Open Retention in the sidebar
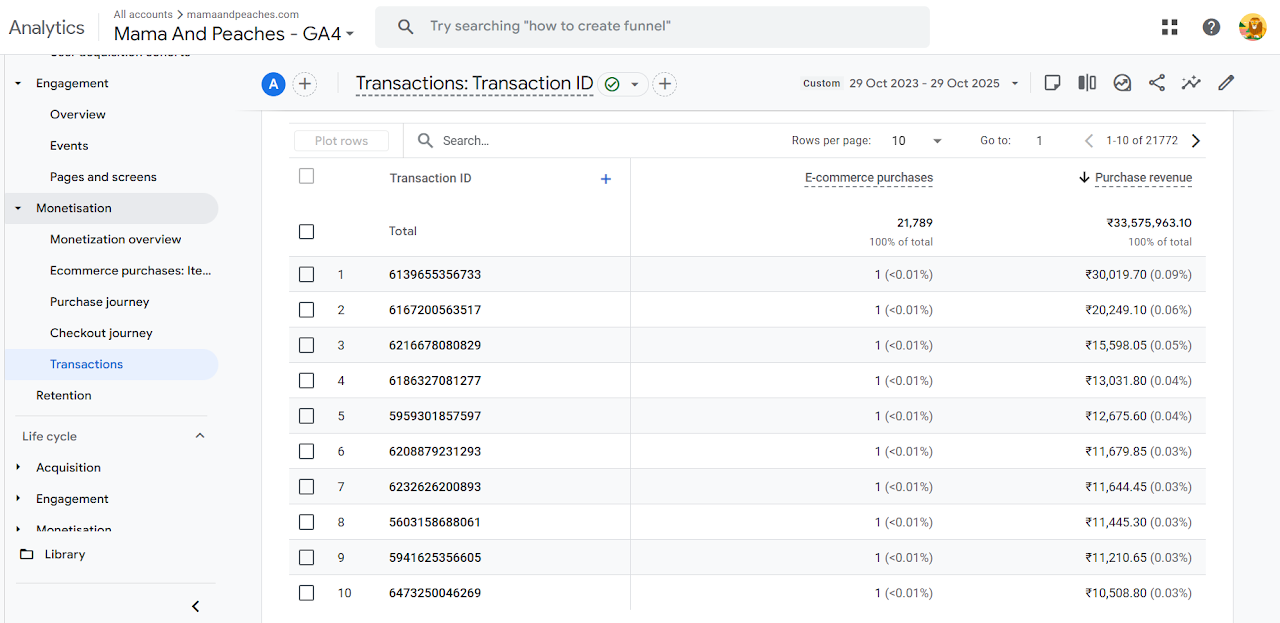The image size is (1280, 623). point(64,395)
